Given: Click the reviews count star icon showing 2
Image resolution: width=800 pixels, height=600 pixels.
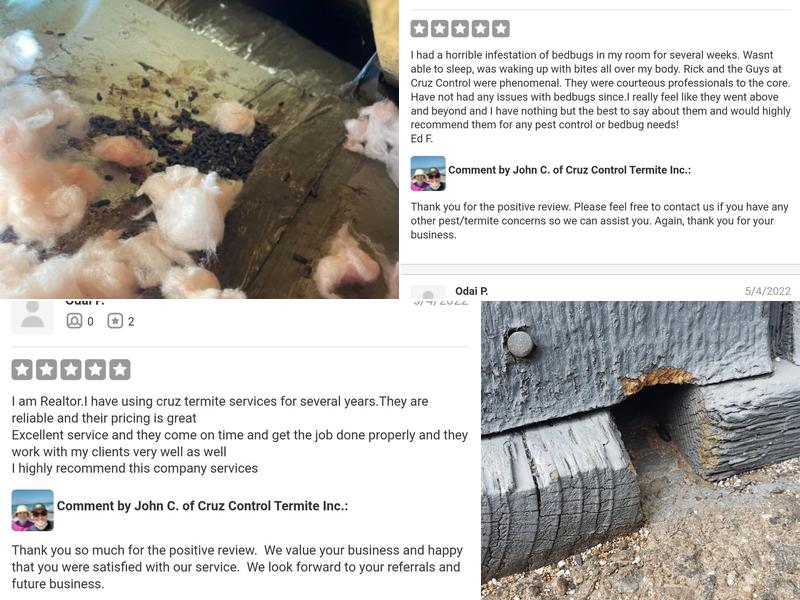Looking at the screenshot, I should point(115,321).
